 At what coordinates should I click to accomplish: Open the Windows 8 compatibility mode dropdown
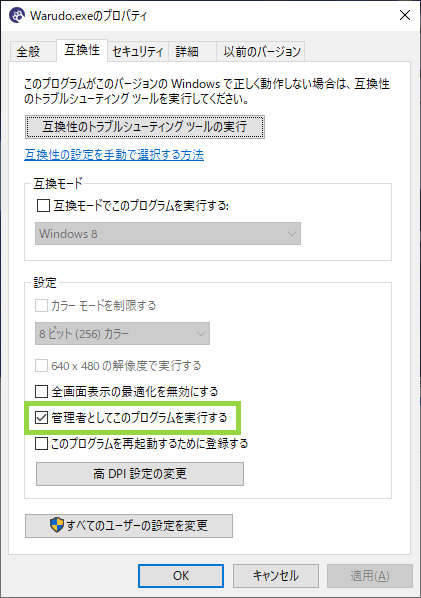tap(168, 233)
